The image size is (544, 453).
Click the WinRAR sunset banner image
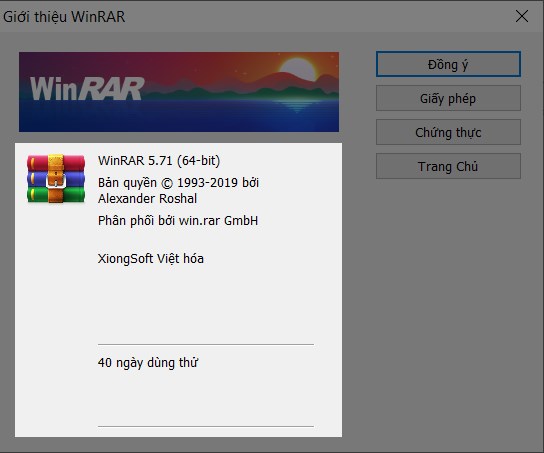179,92
